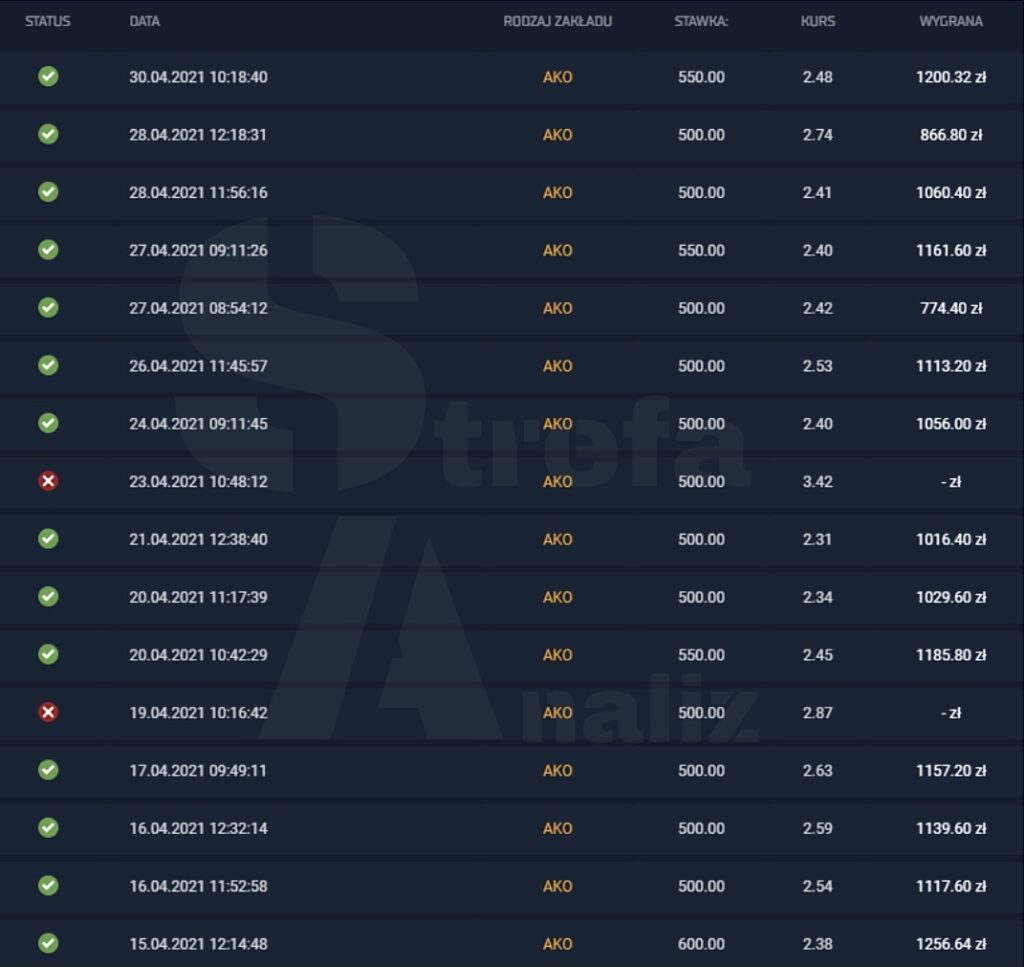The height and width of the screenshot is (967, 1024).
Task: Click the winnings value 1161.60 zł
Action: tap(951, 251)
